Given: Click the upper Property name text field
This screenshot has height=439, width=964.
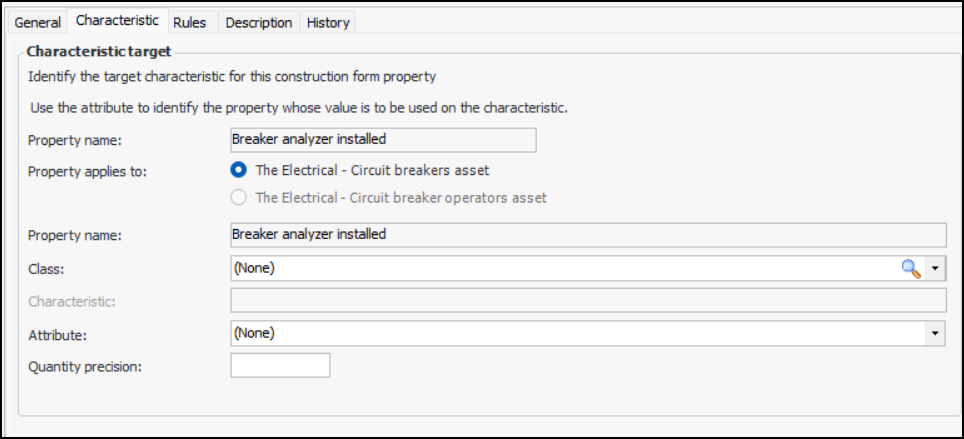Looking at the screenshot, I should 383,139.
